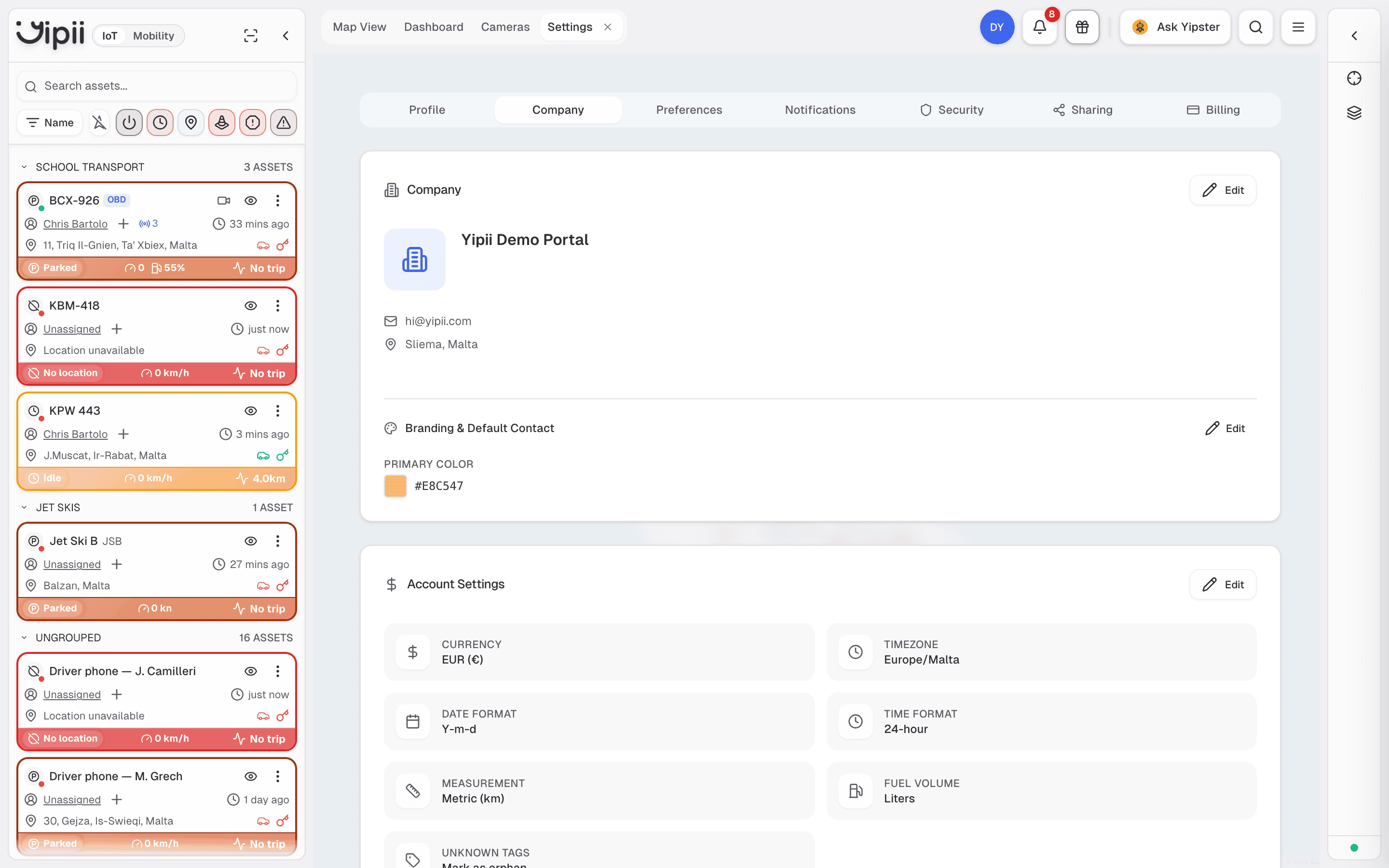Click the primary color swatch #E8C547
This screenshot has width=1389, height=868.
click(395, 486)
